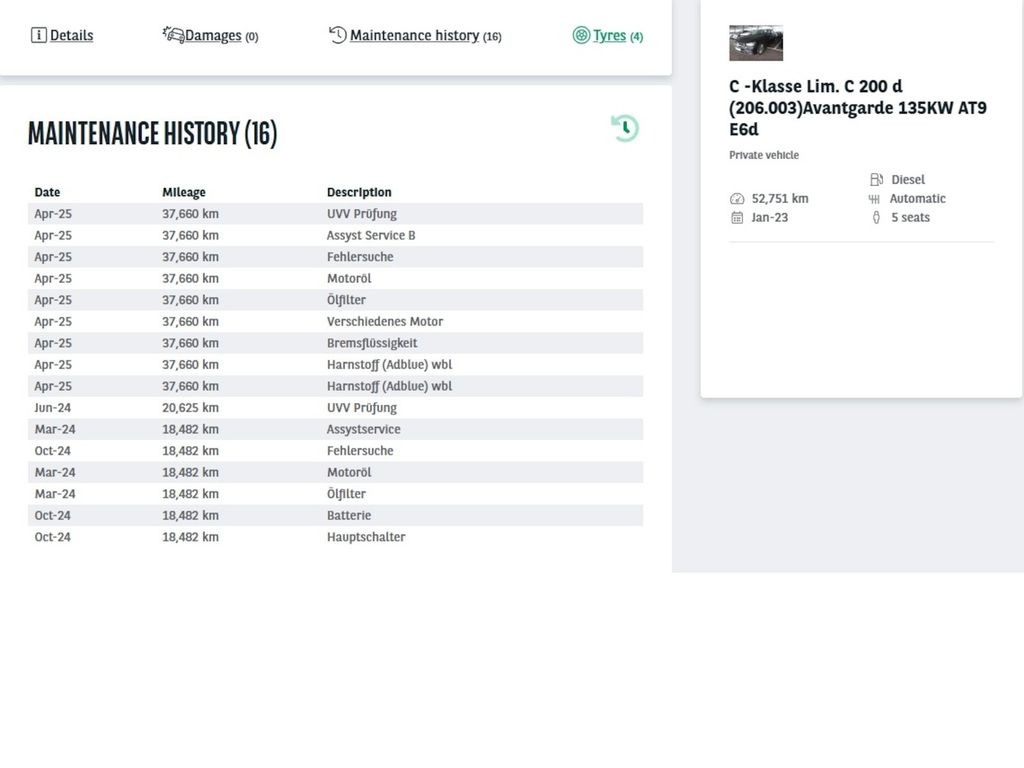Select the Batterie maintenance entry
This screenshot has width=1024, height=768.
[349, 516]
